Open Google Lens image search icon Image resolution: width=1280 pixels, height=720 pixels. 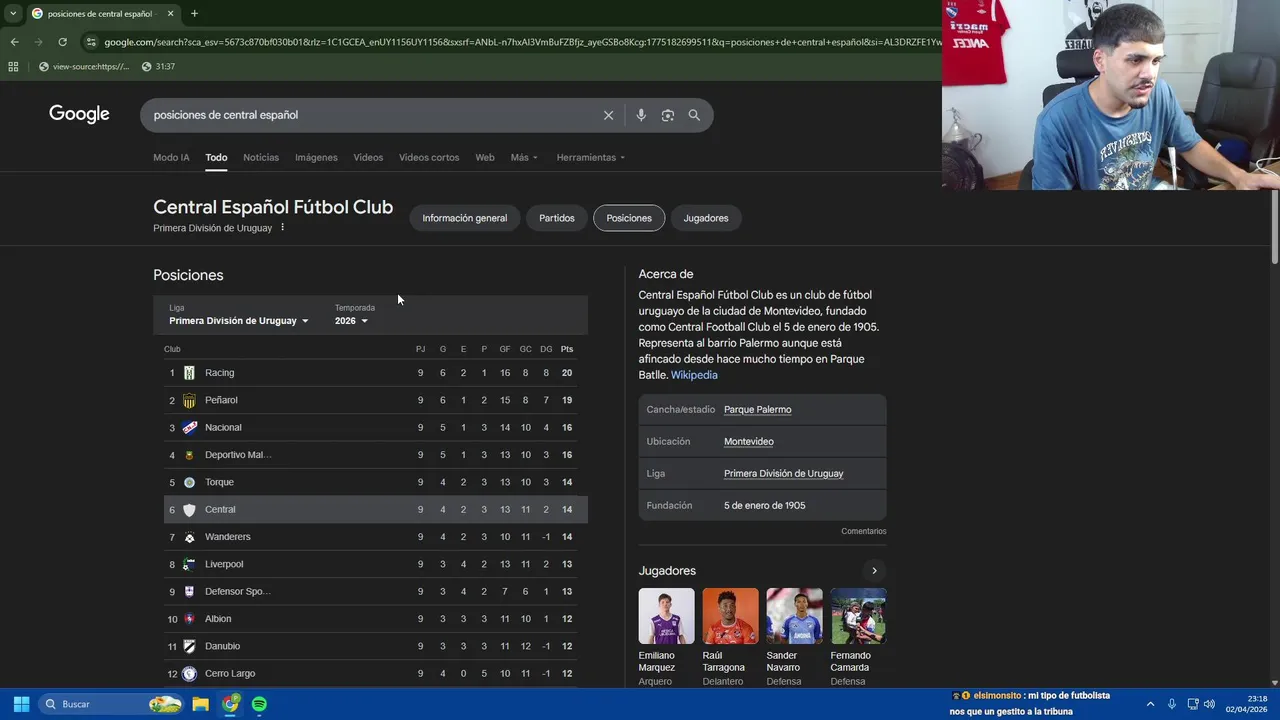tap(668, 115)
